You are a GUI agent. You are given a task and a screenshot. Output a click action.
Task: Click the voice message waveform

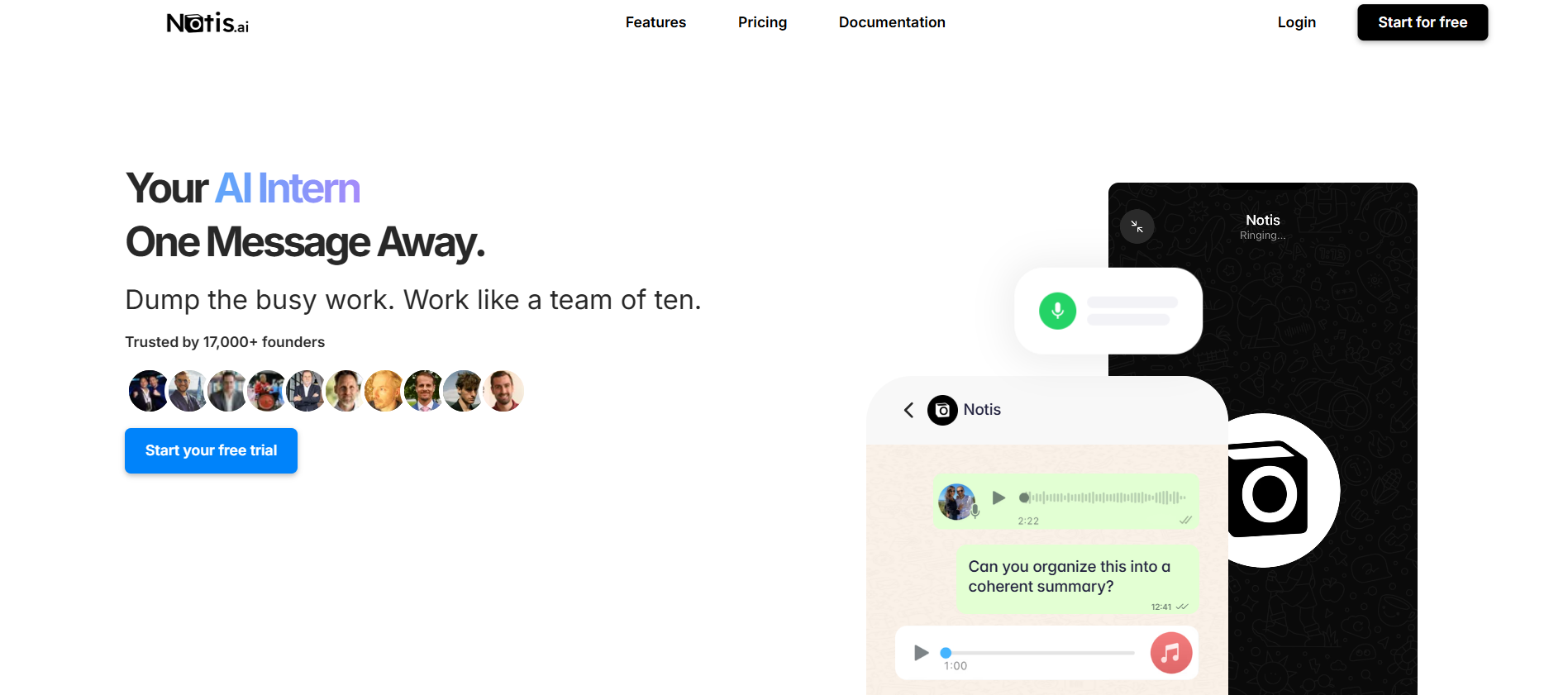click(x=1103, y=497)
